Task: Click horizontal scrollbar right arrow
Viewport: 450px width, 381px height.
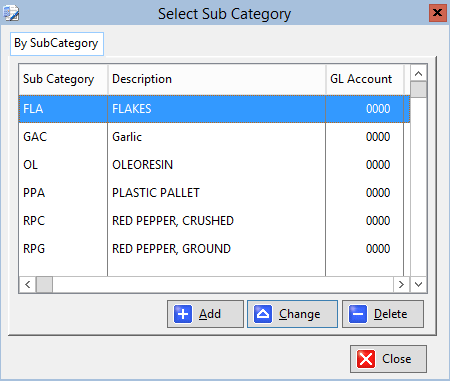Action: click(x=401, y=285)
